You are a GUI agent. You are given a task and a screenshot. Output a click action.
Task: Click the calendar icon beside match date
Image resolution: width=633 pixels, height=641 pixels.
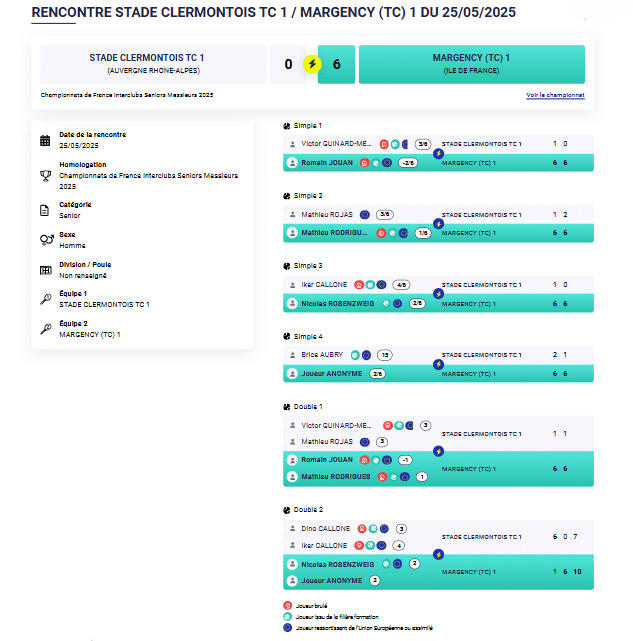(x=45, y=140)
